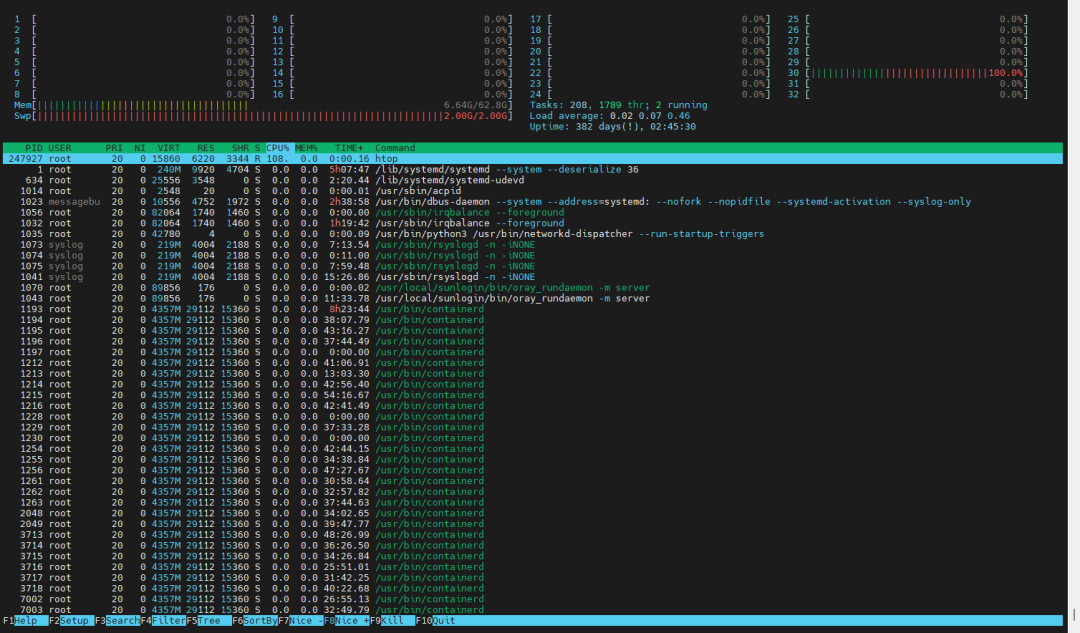Open F1 Help in bottom bar
Screen dimensions: 1080x633
25,621
